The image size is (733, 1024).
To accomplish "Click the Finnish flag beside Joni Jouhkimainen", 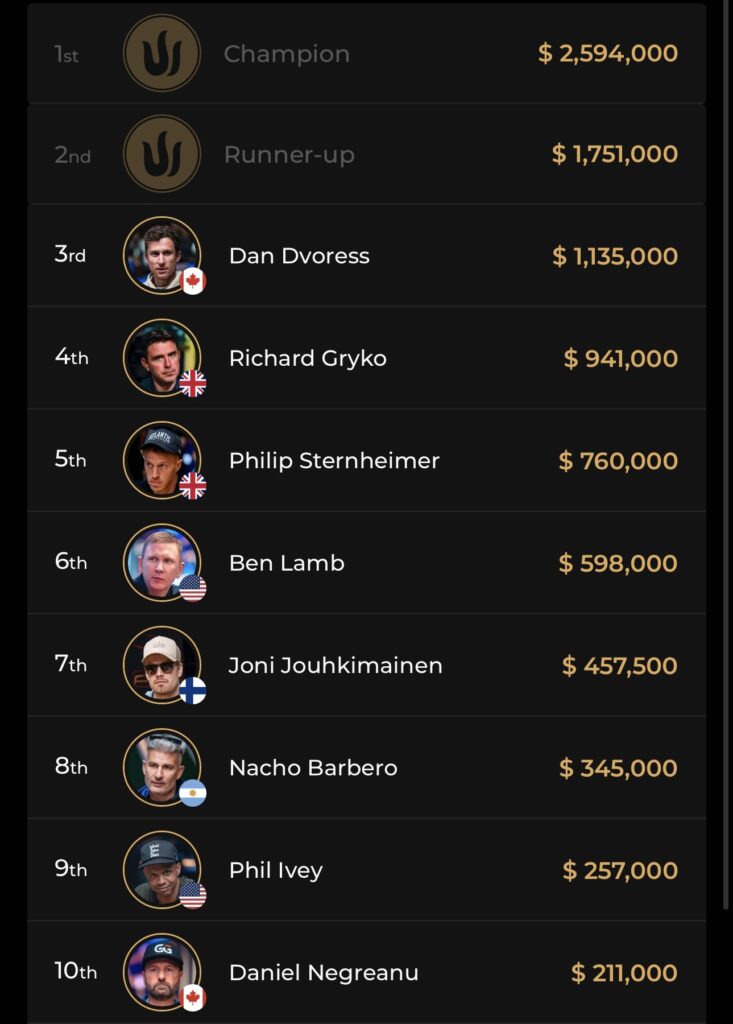I will pyautogui.click(x=193, y=690).
